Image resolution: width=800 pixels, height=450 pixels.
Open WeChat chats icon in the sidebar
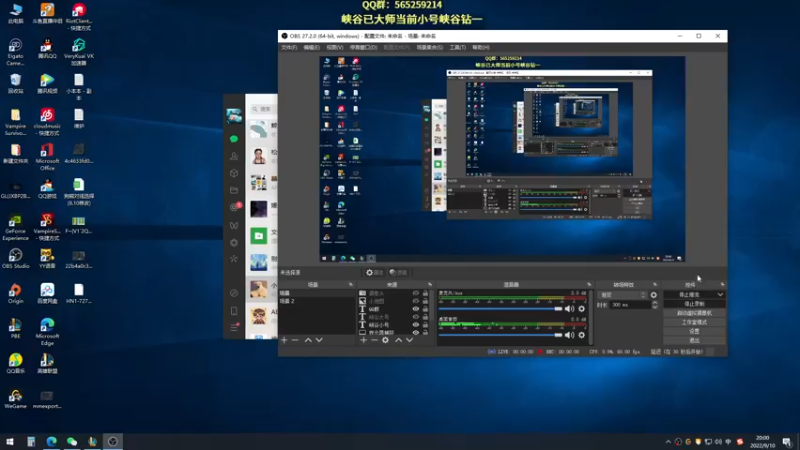coord(234,139)
